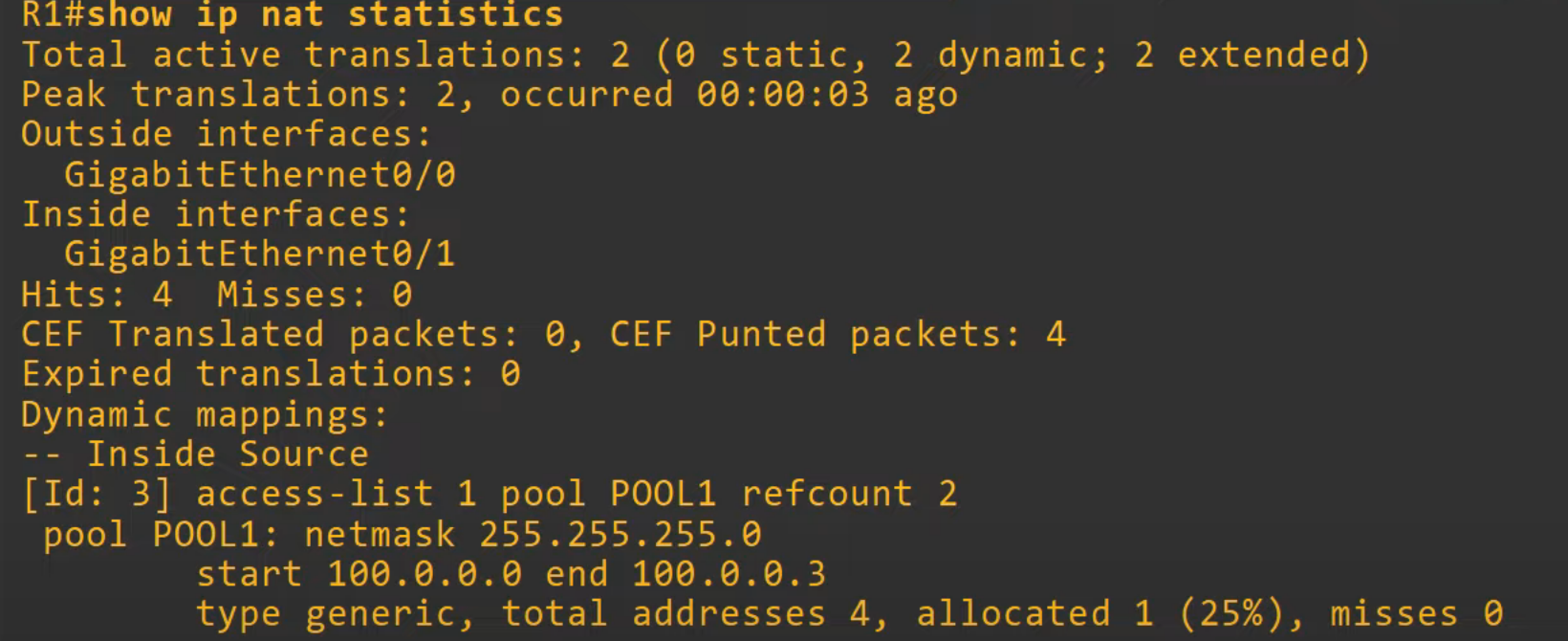Viewport: 1568px width, 641px height.
Task: Click the GigabitEthernet0/0 interface name
Action: [259, 175]
